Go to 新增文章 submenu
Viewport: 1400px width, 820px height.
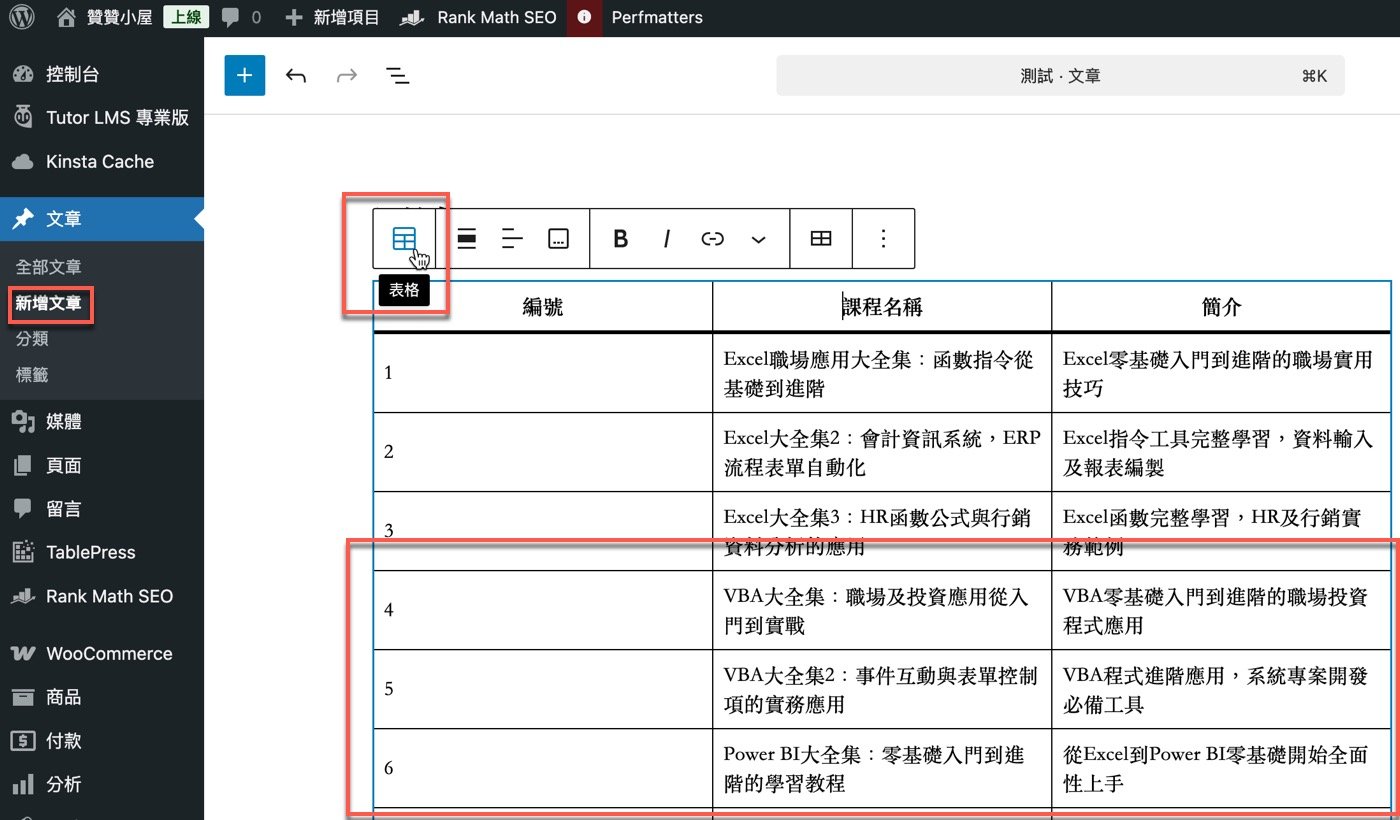[49, 303]
